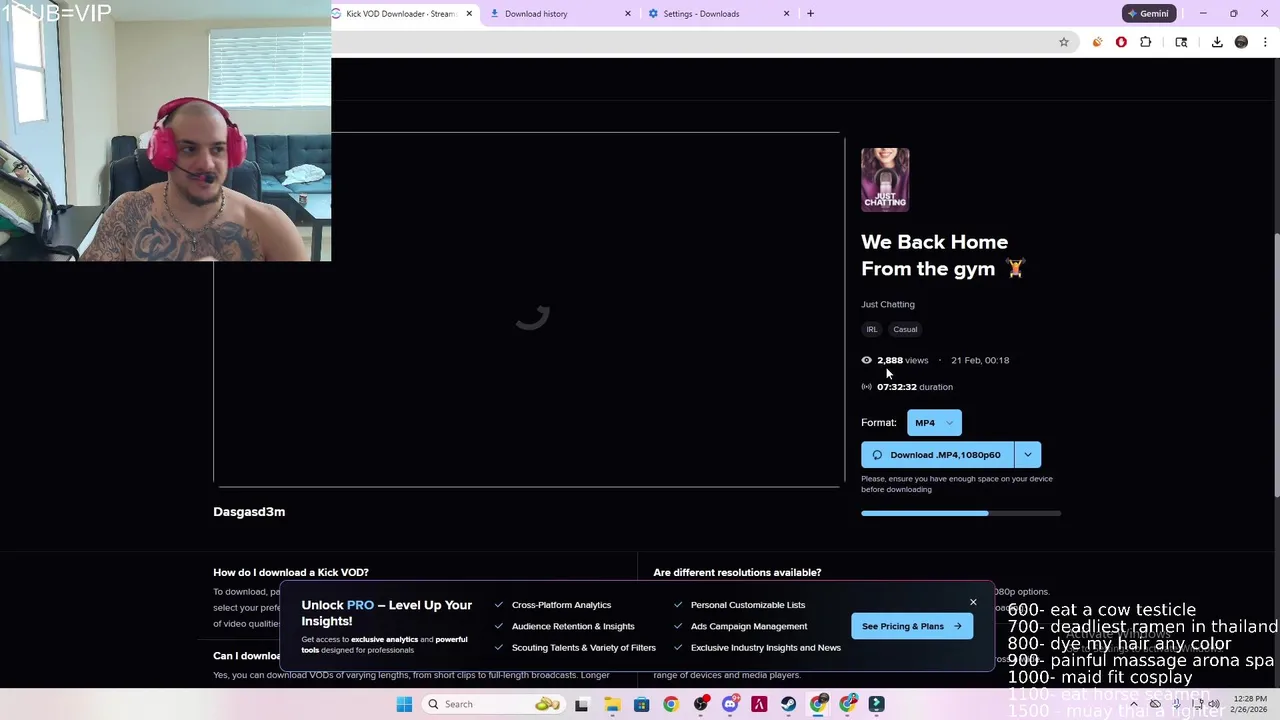This screenshot has height=720, width=1280.
Task: Click 'Cross-Platform Analytics' feature text
Action: (561, 605)
